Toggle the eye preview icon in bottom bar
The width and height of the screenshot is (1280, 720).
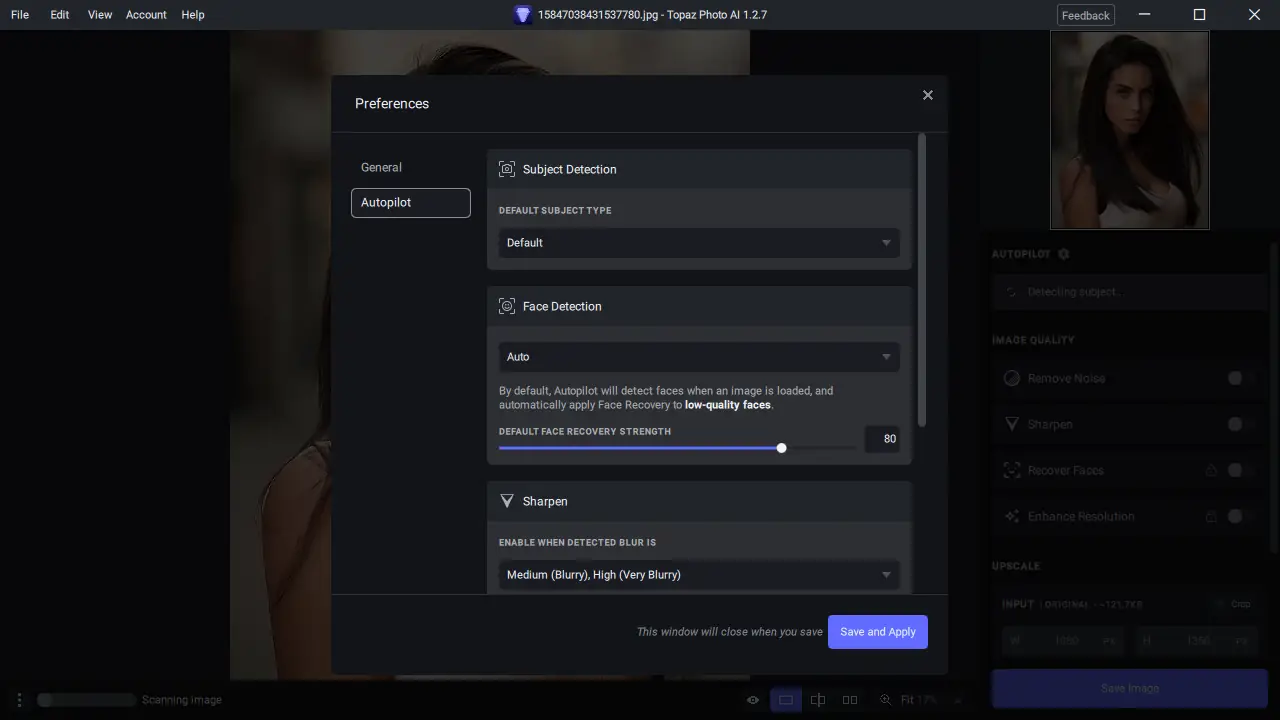(753, 700)
